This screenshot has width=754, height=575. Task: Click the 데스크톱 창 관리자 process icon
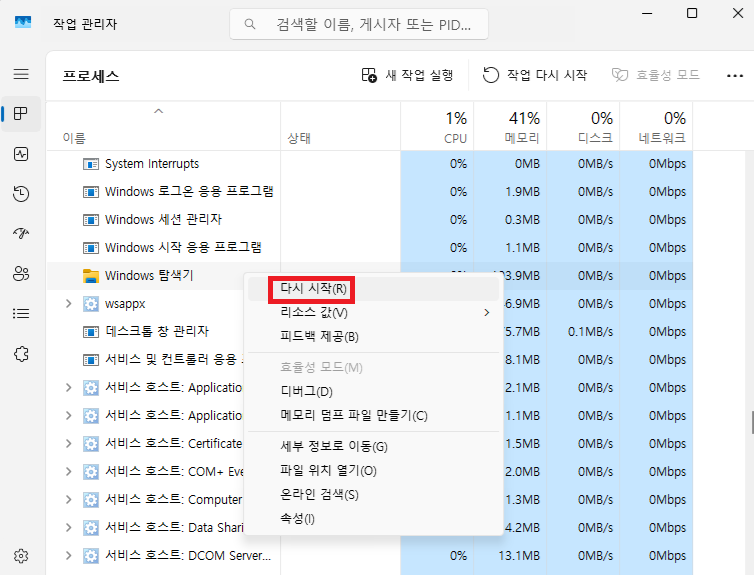pyautogui.click(x=91, y=332)
